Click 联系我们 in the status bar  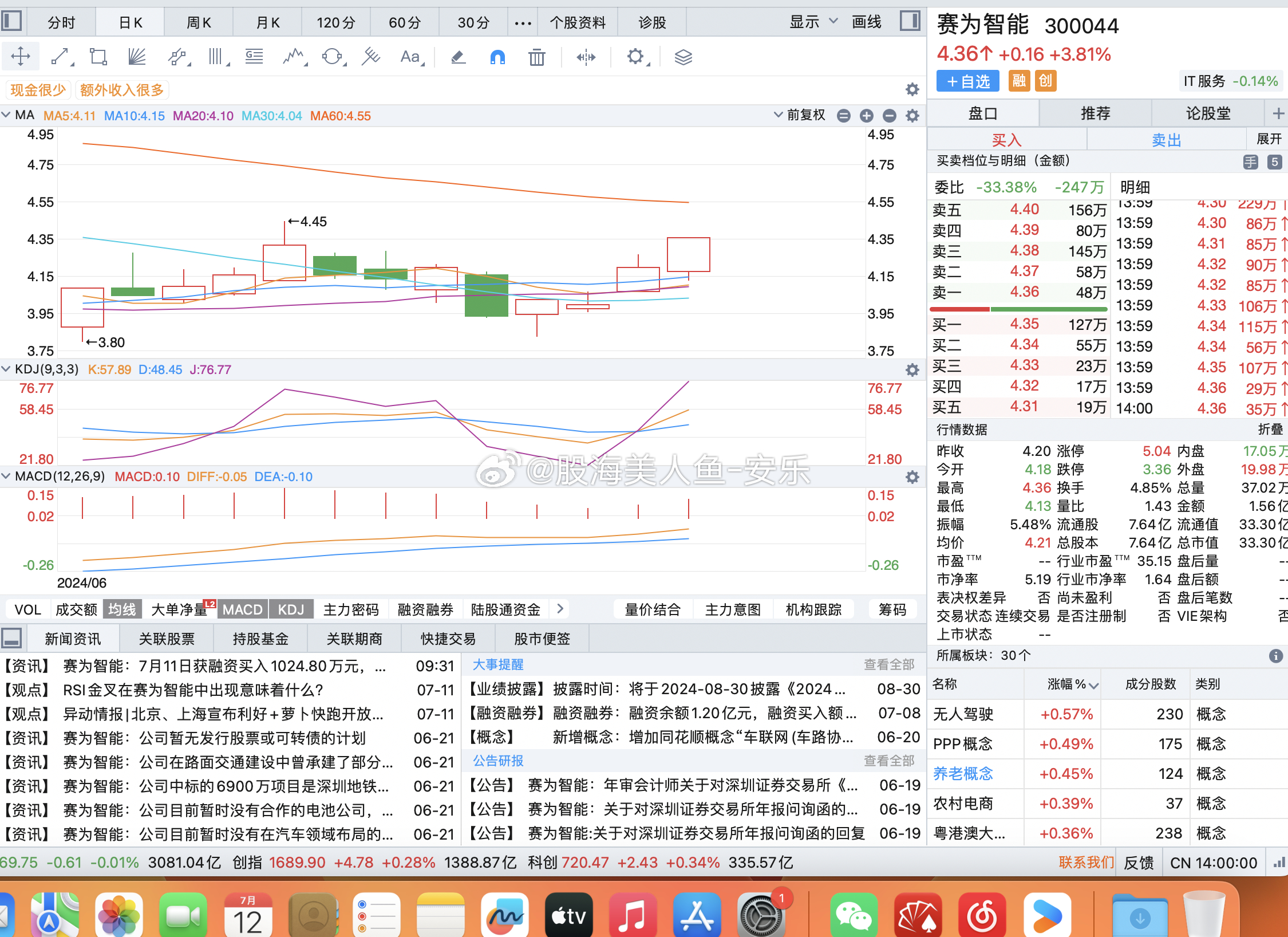point(1086,863)
